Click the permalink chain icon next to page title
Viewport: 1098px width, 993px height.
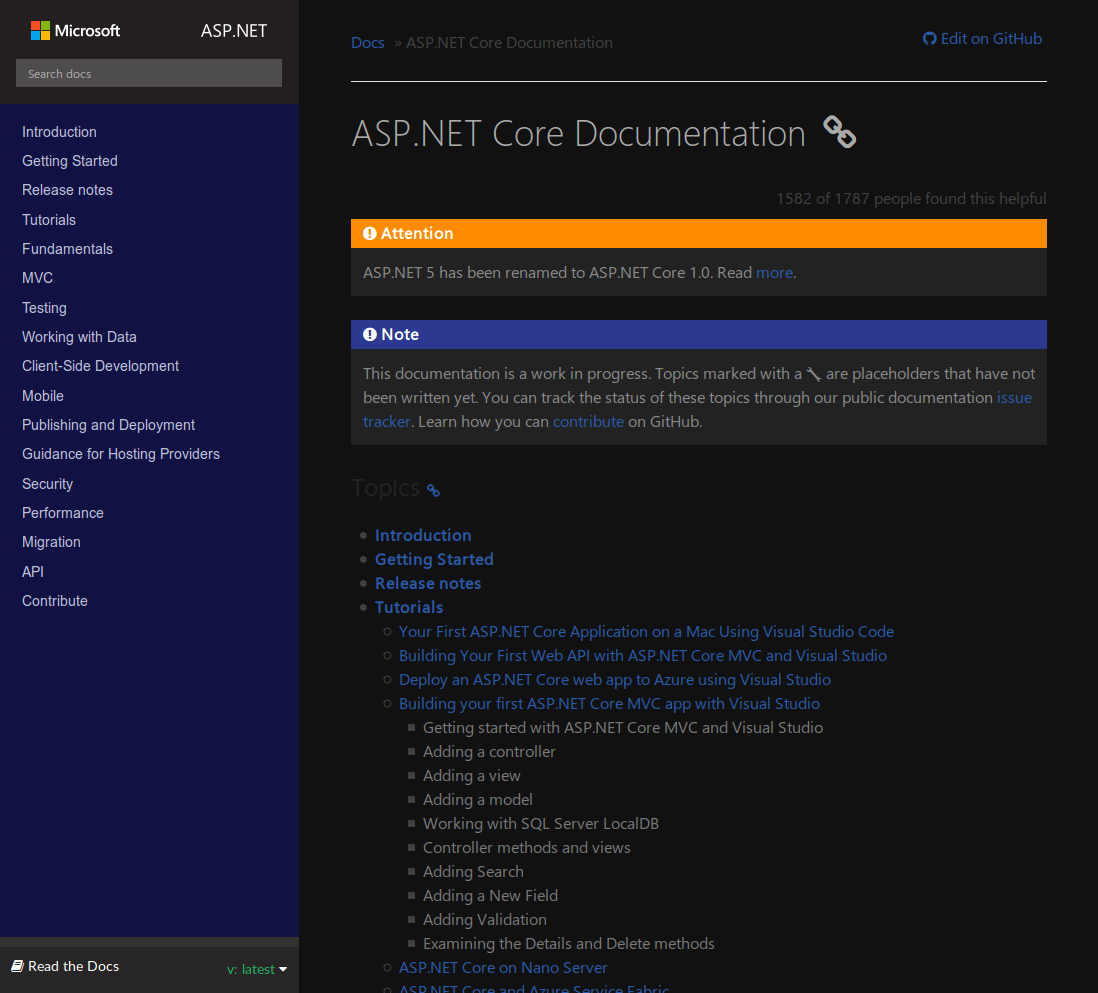coord(839,131)
